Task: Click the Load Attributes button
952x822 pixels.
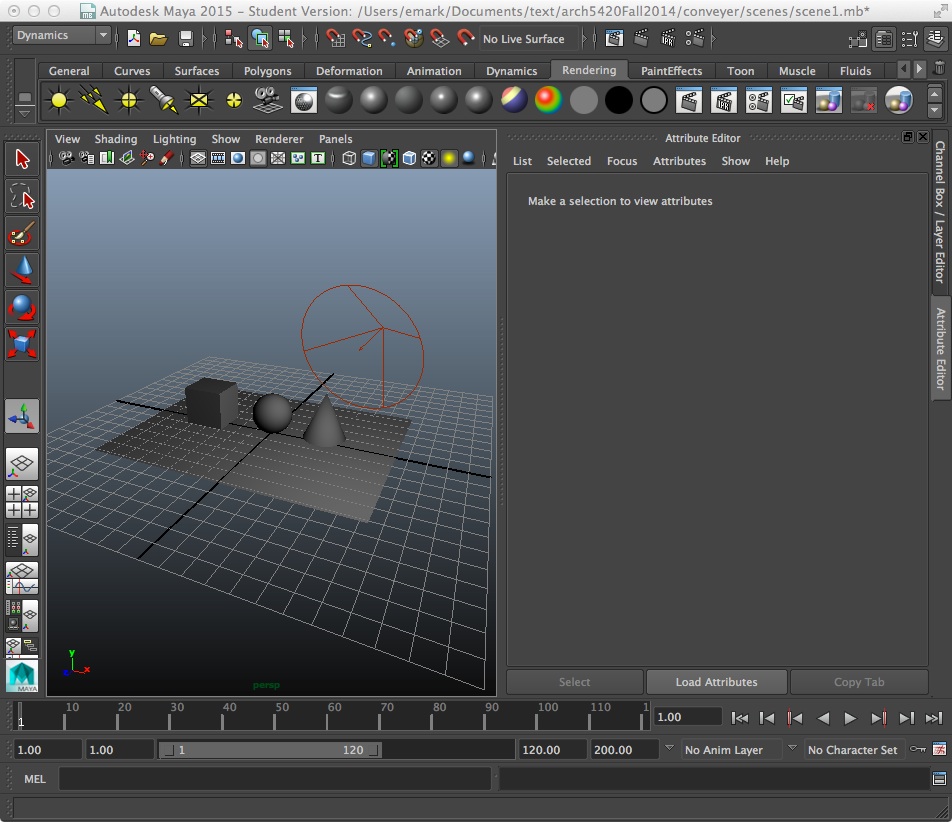Action: coord(716,682)
